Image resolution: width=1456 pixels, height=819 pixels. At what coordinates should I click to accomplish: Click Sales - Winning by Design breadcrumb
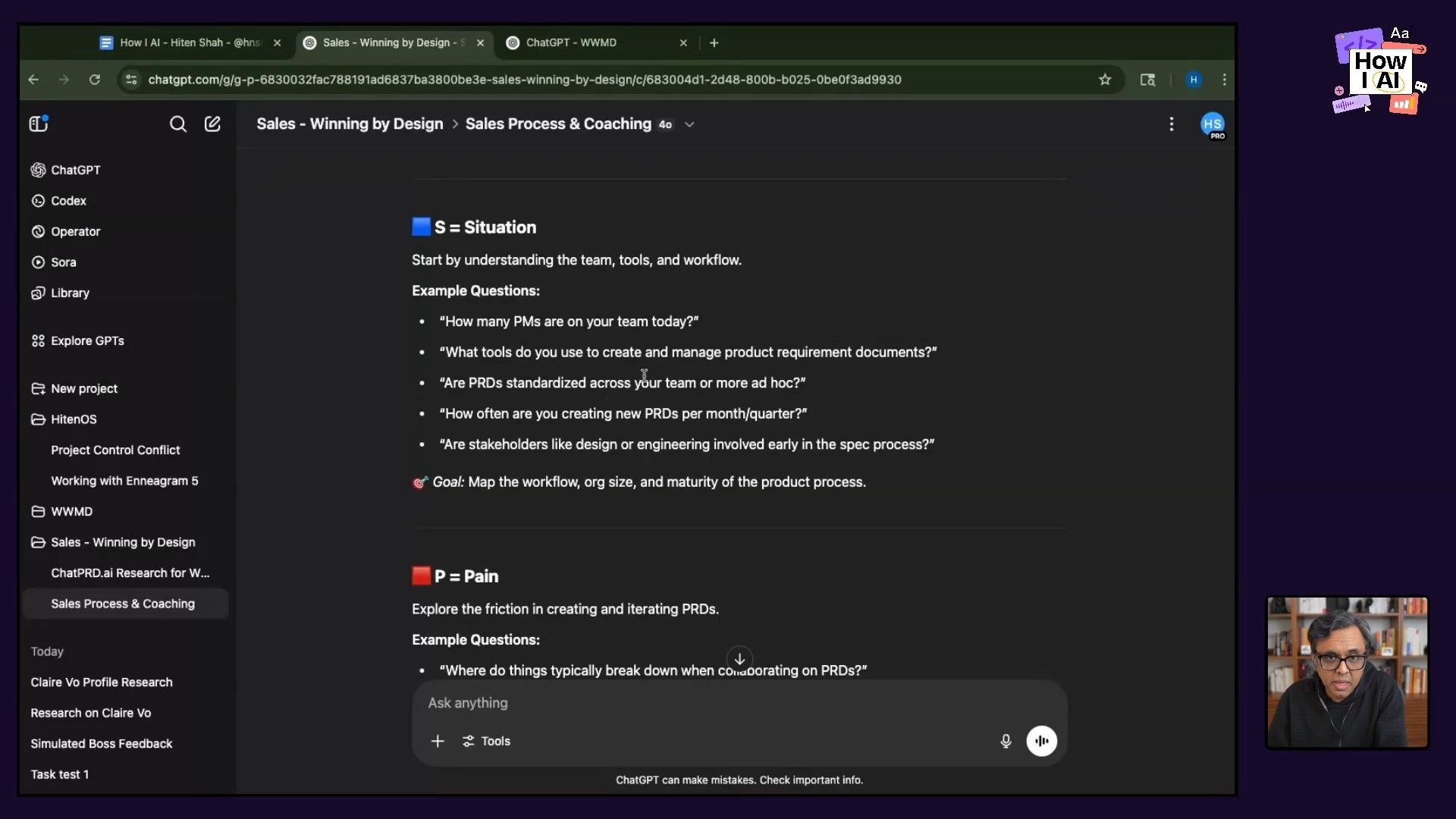[350, 124]
